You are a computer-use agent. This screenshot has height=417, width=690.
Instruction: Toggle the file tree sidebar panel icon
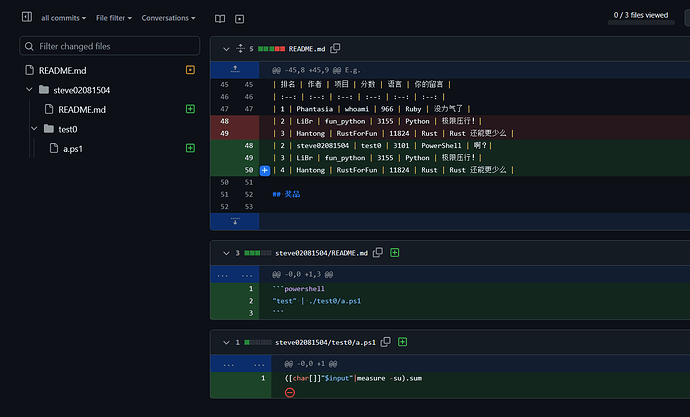(27, 17)
